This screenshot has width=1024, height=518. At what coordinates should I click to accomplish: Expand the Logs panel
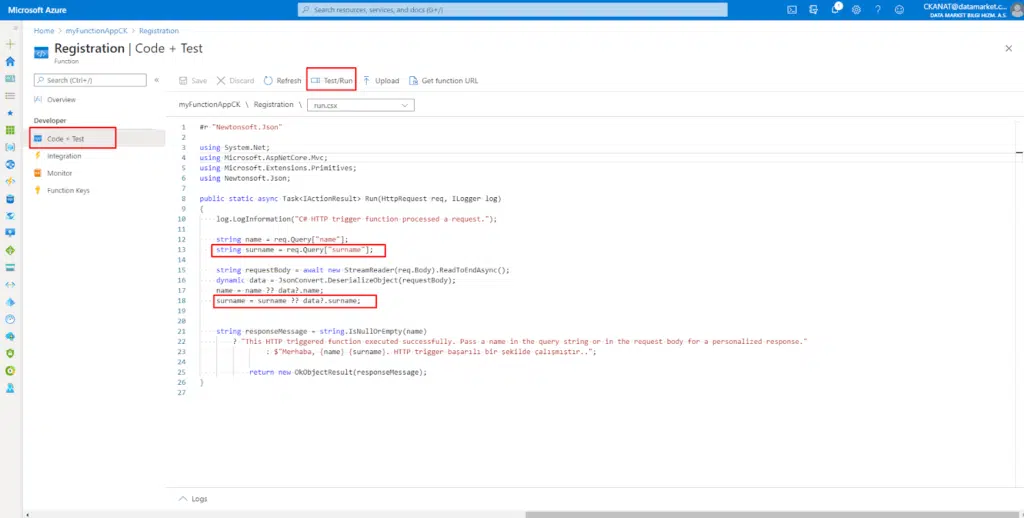coord(193,498)
